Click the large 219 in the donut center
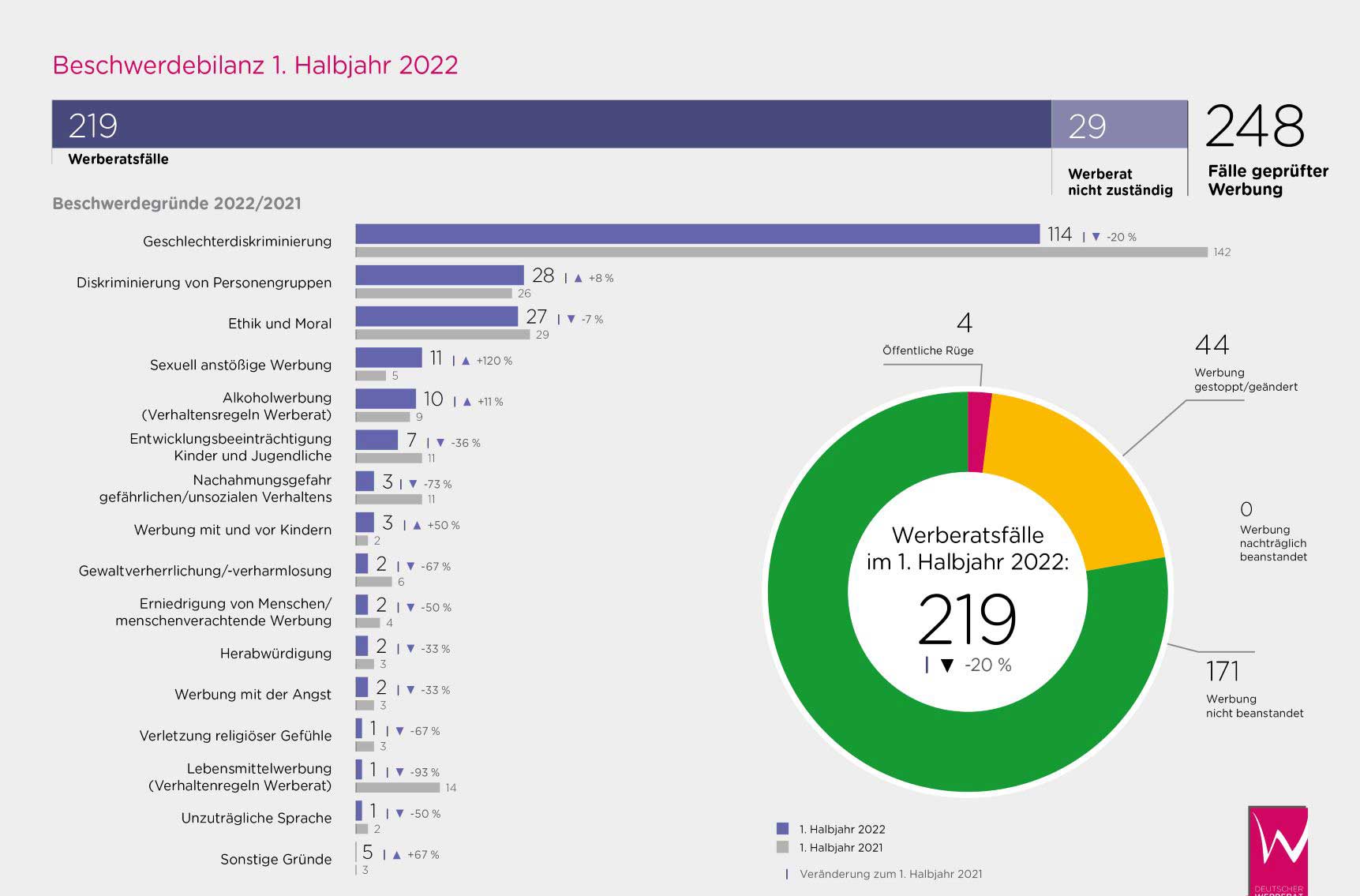Image resolution: width=1360 pixels, height=896 pixels. (967, 620)
